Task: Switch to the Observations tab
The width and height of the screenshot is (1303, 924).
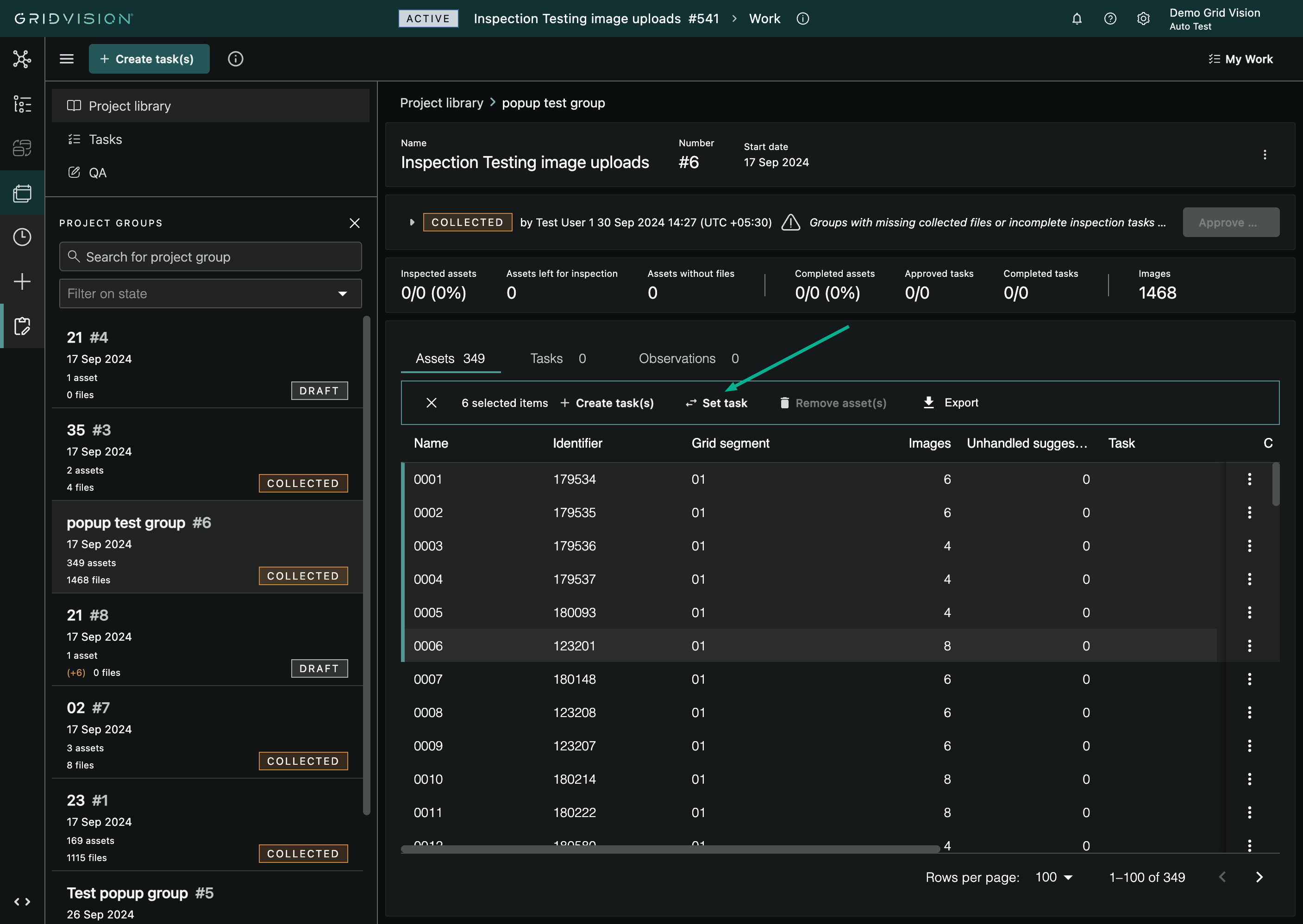Action: coord(689,358)
